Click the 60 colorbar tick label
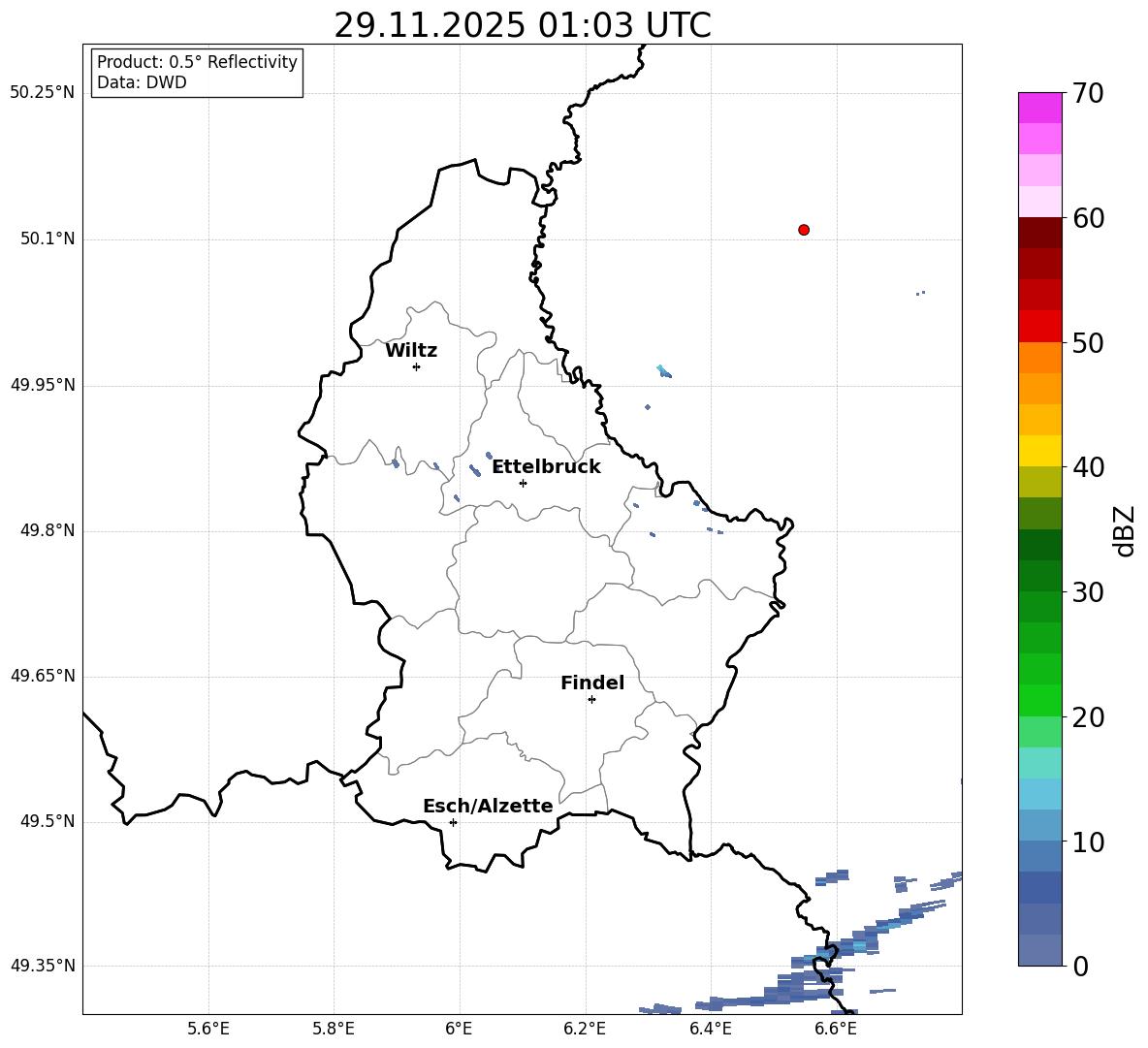Image resolution: width=1148 pixels, height=1048 pixels. pyautogui.click(x=1088, y=218)
